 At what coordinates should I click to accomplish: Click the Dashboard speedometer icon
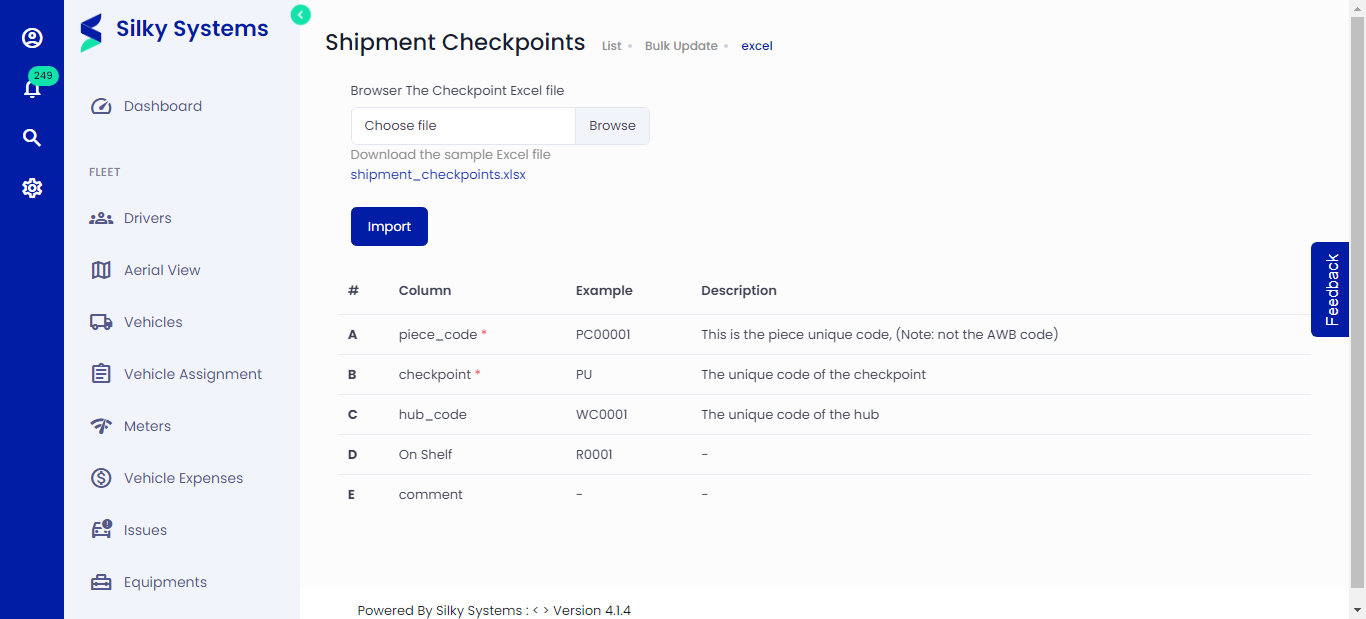[x=101, y=106]
